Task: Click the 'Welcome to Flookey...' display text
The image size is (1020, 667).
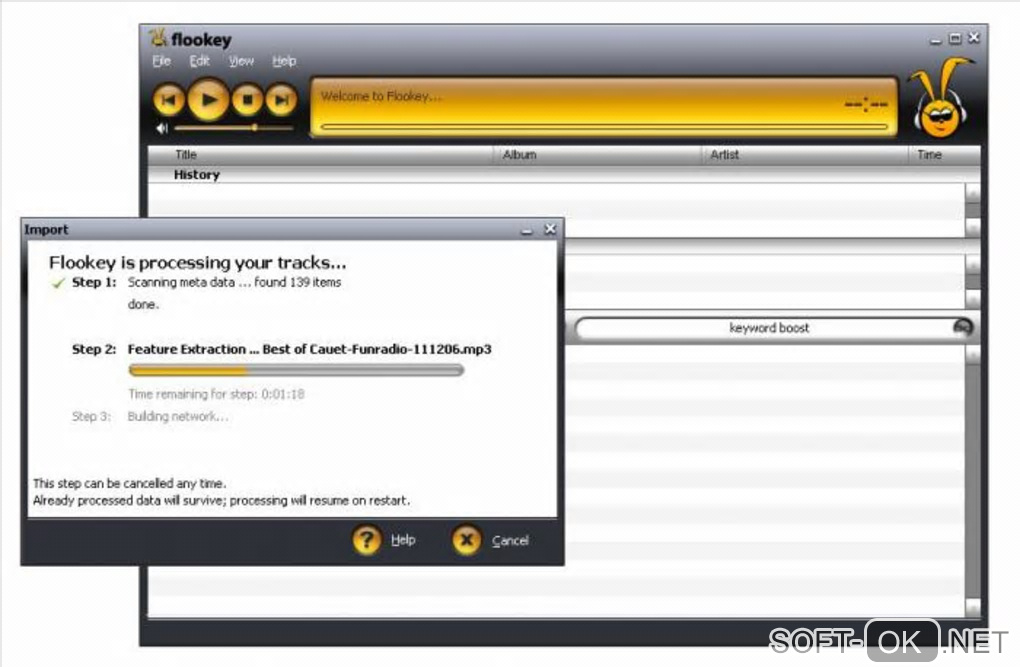Action: 381,96
